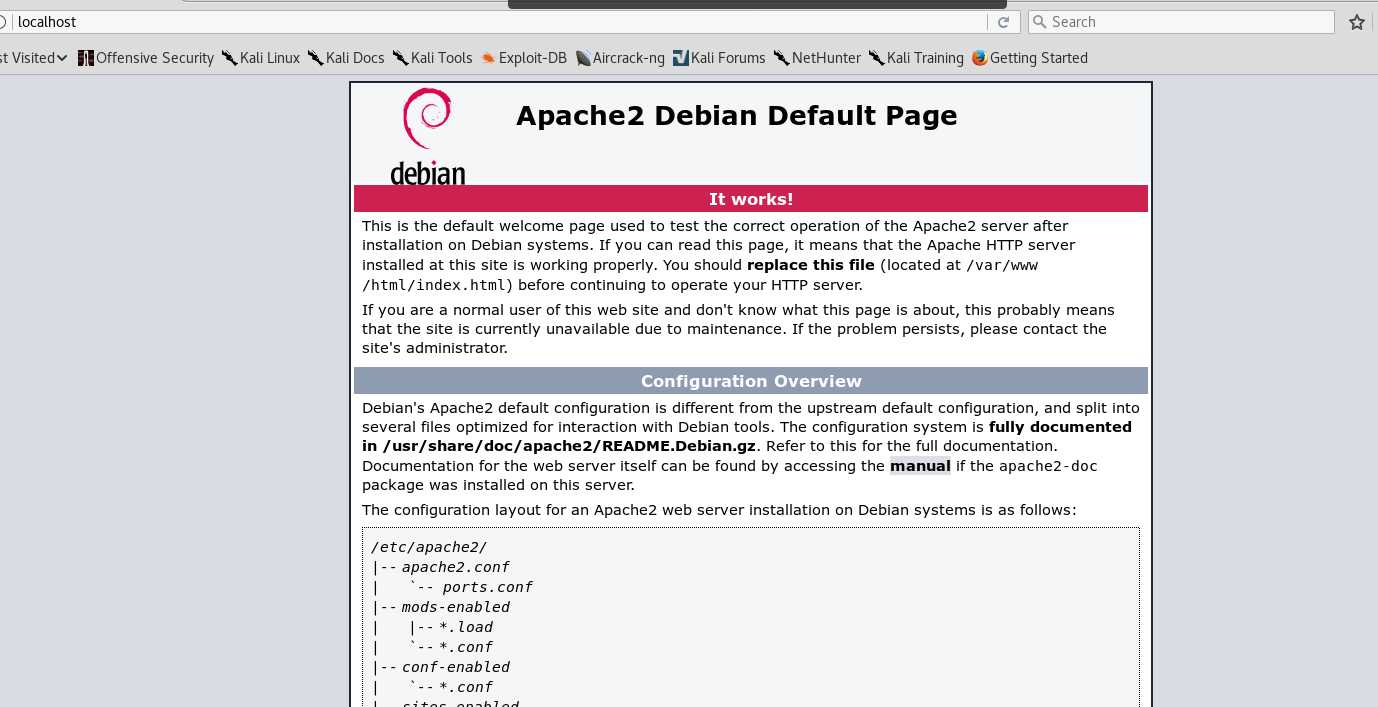Open the Aircrack-ng bookmark
Image resolution: width=1378 pixels, height=707 pixels.
tap(621, 58)
